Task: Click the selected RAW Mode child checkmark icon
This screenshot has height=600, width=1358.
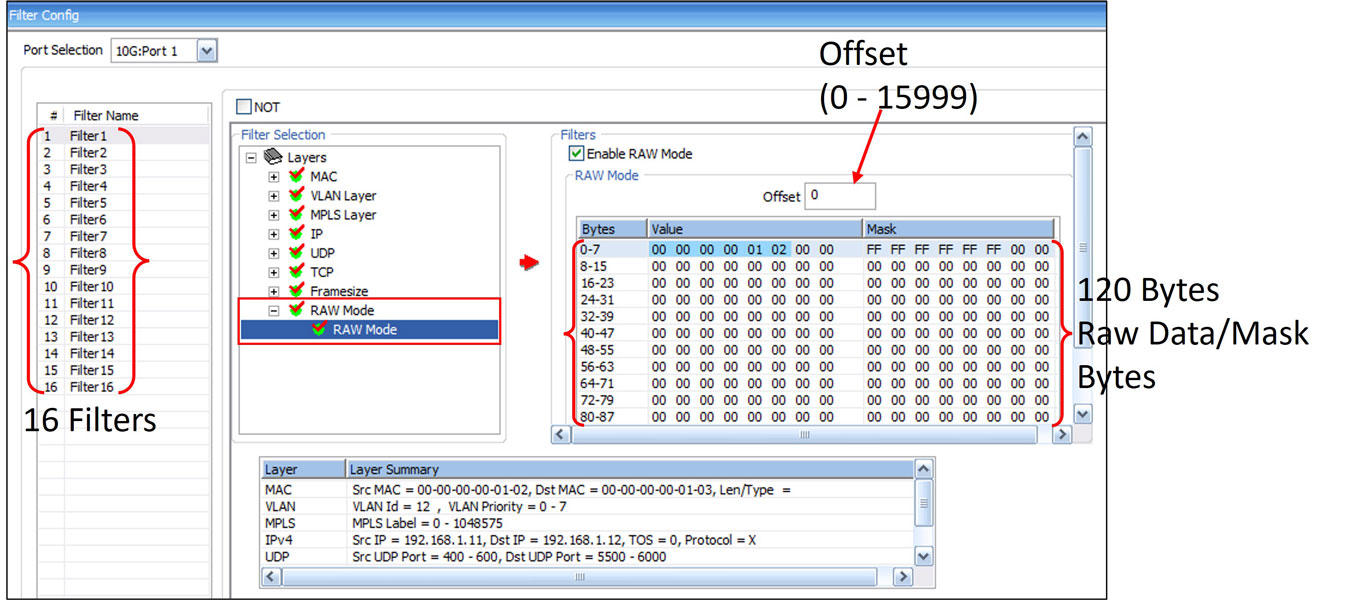Action: point(319,329)
